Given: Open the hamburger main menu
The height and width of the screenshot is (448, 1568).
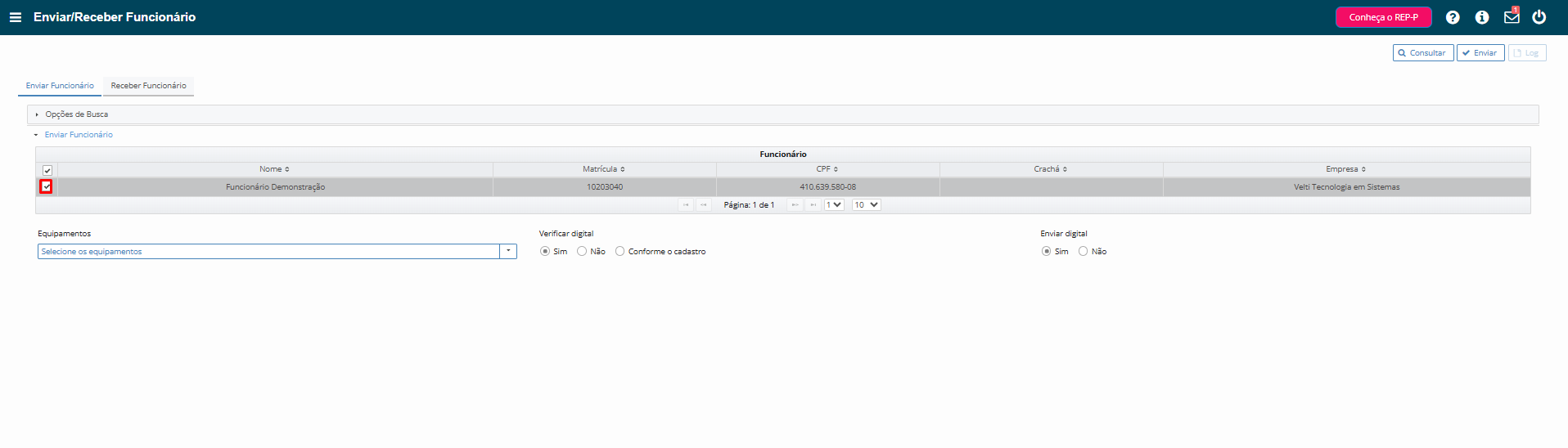Looking at the screenshot, I should point(15,17).
